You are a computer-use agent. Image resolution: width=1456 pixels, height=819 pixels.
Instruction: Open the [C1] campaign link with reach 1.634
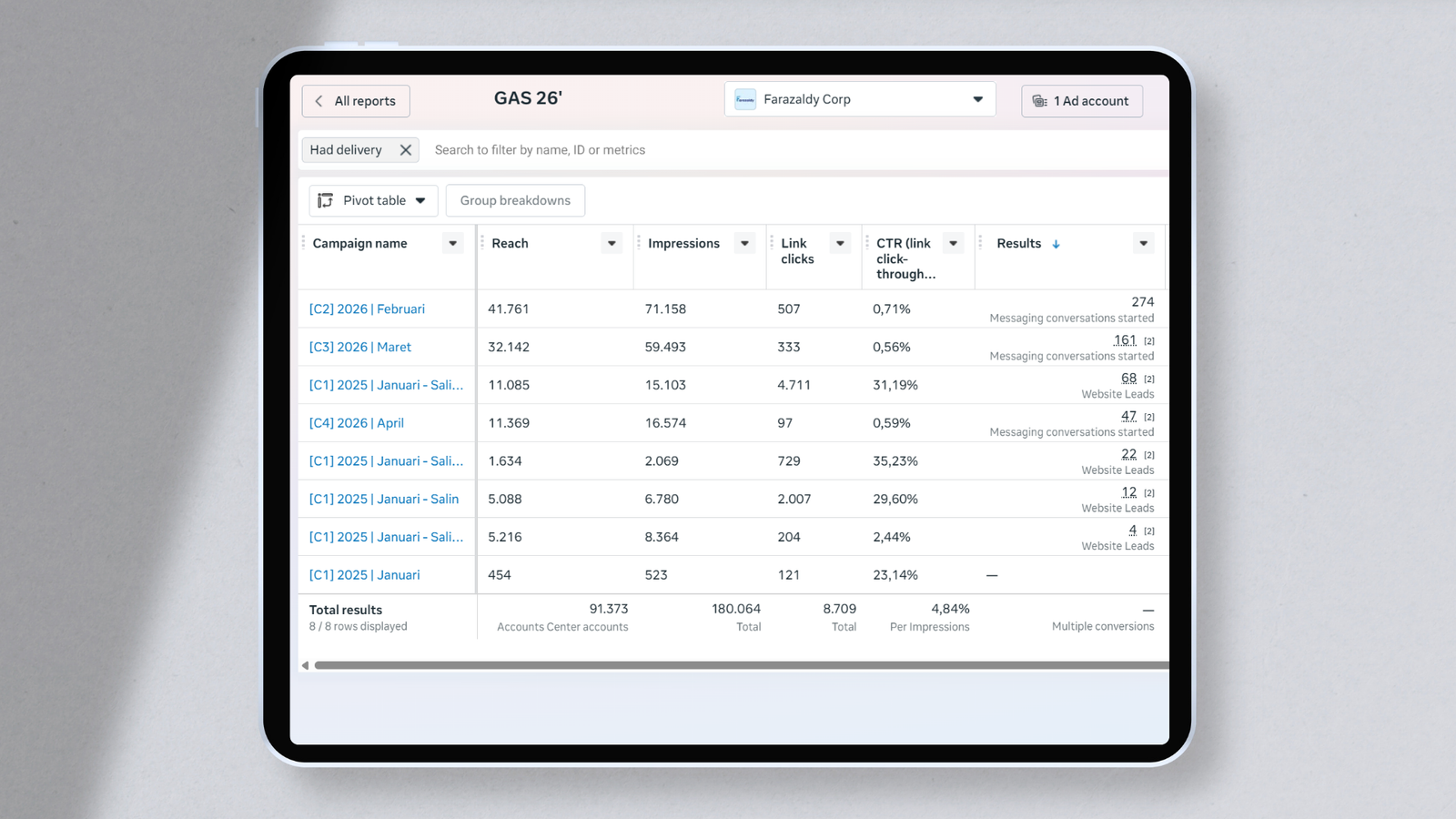pyautogui.click(x=386, y=461)
